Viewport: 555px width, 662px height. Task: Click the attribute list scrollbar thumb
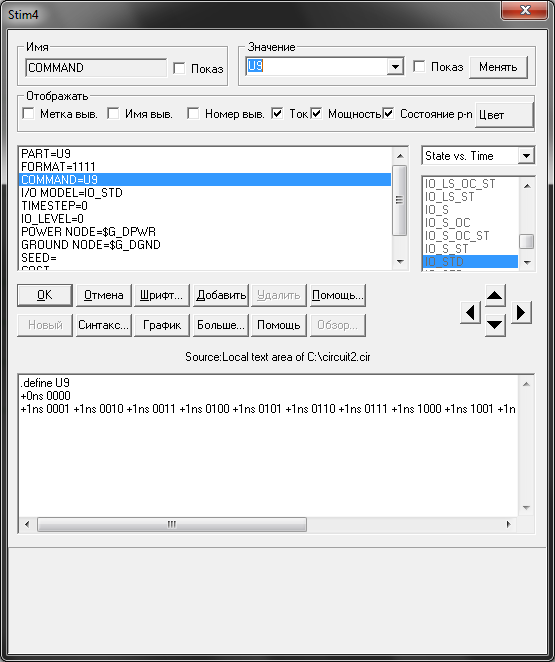click(x=399, y=200)
